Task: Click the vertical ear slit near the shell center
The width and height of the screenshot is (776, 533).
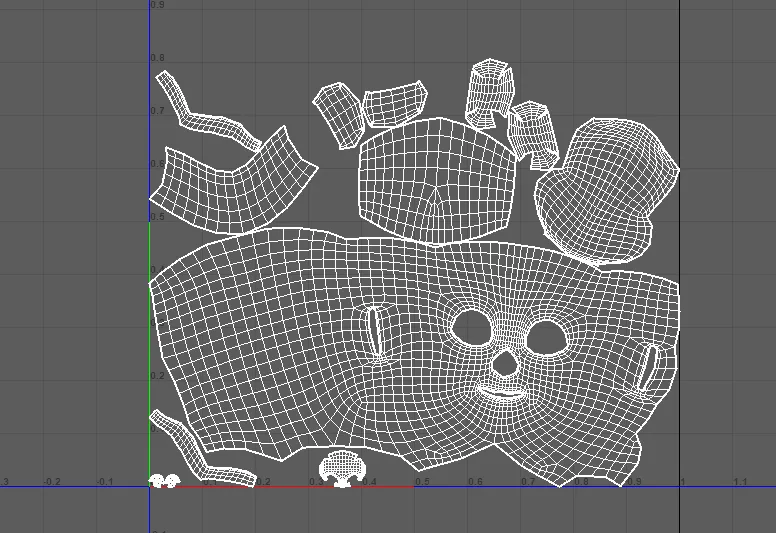Action: 376,331
